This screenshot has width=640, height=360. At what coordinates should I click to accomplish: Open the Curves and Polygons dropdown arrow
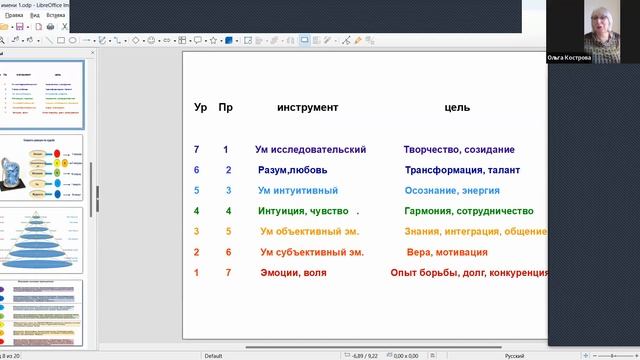click(110, 41)
